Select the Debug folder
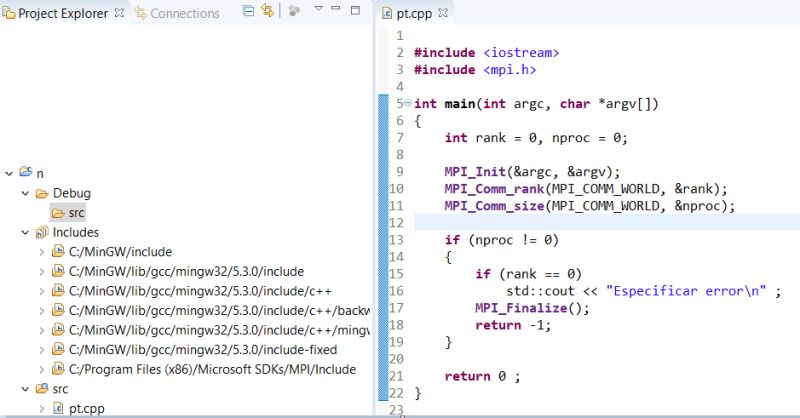 click(72, 193)
